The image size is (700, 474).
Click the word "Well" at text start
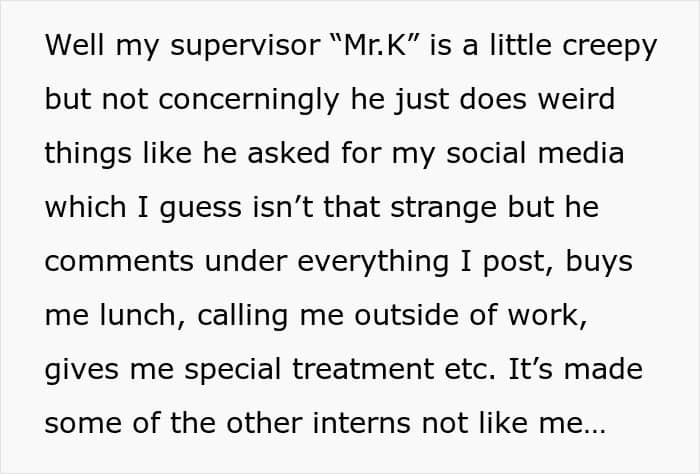[x=75, y=44]
